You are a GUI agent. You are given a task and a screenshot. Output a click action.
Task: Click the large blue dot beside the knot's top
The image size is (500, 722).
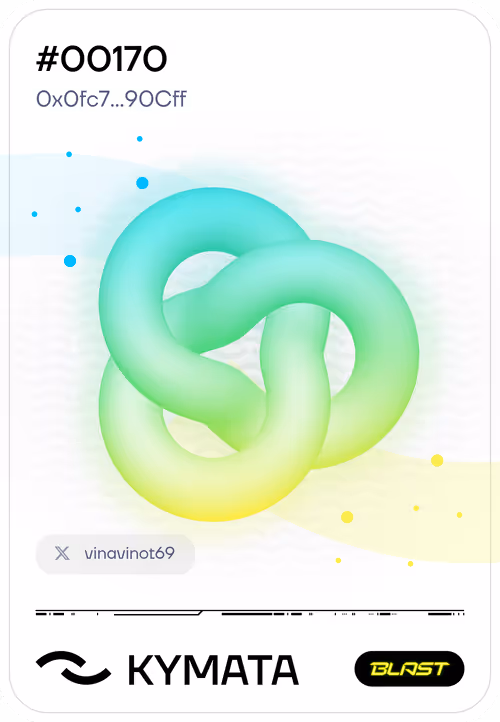tap(142, 183)
